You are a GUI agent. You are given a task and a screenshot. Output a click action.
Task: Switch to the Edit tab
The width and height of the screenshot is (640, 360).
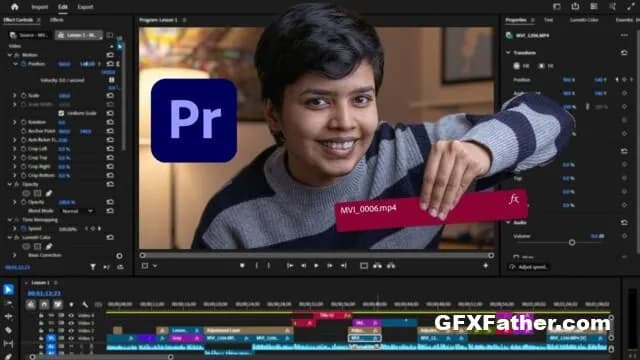click(63, 7)
